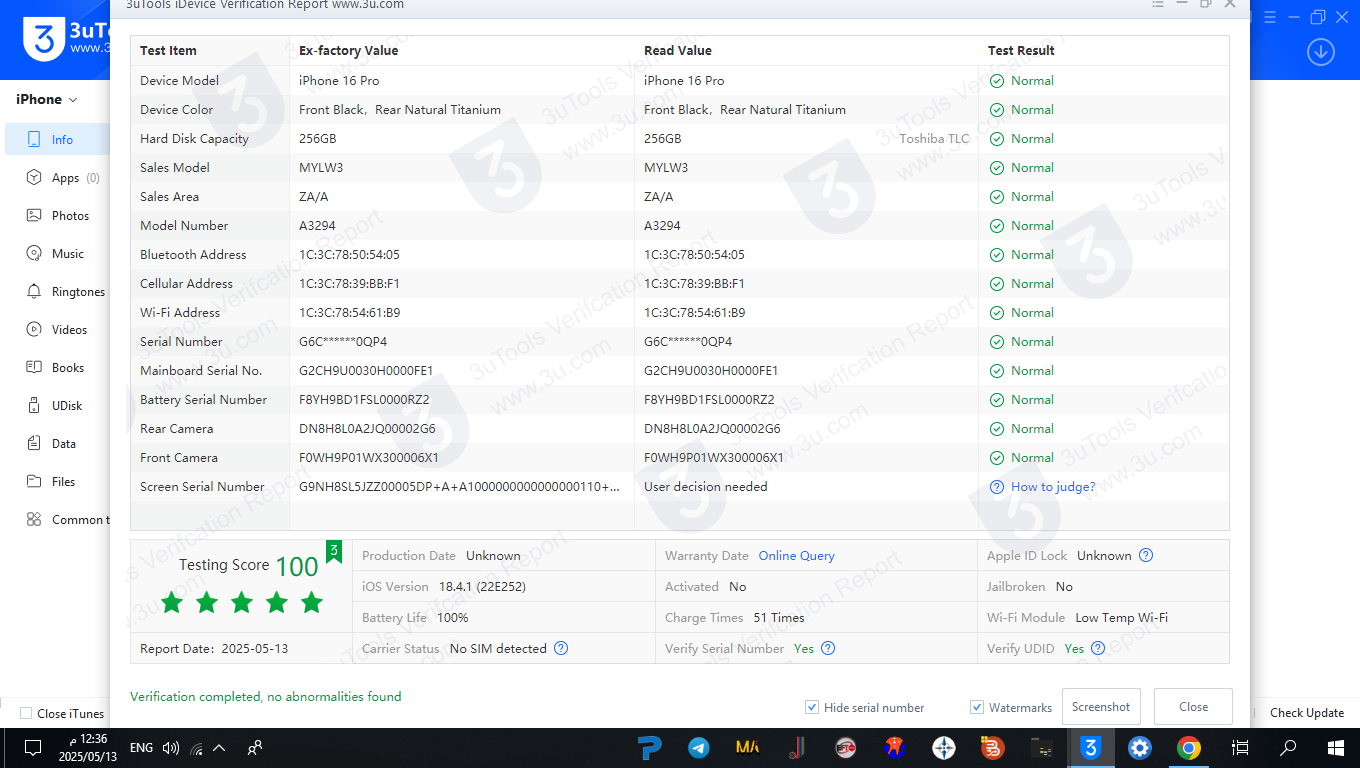Screen dimensions: 1360x768
Task: Switch the ENG input language indicator
Action: pos(142,748)
